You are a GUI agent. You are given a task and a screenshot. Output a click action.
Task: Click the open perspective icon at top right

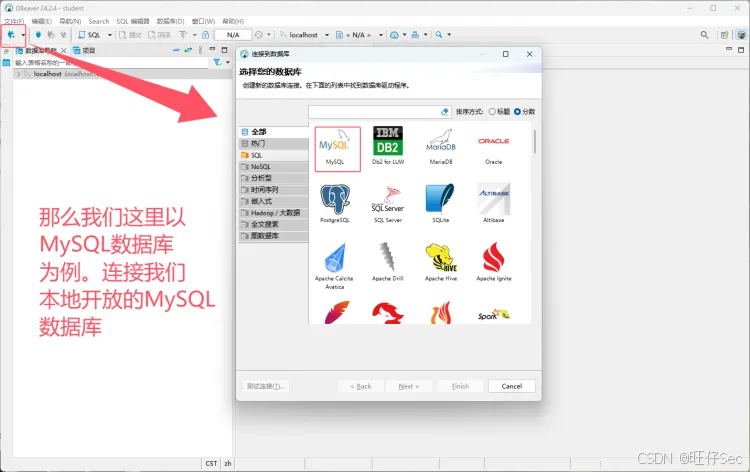coord(725,35)
